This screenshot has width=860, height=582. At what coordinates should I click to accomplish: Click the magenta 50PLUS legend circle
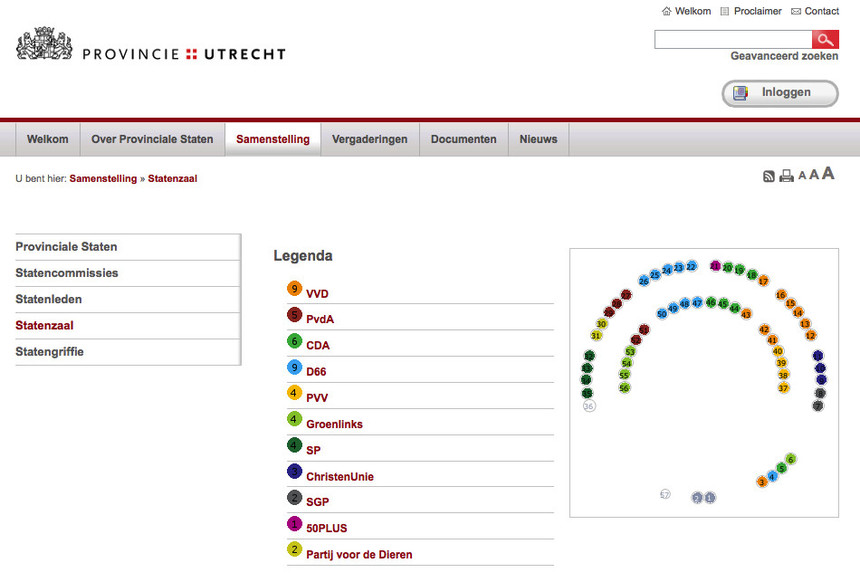[295, 524]
